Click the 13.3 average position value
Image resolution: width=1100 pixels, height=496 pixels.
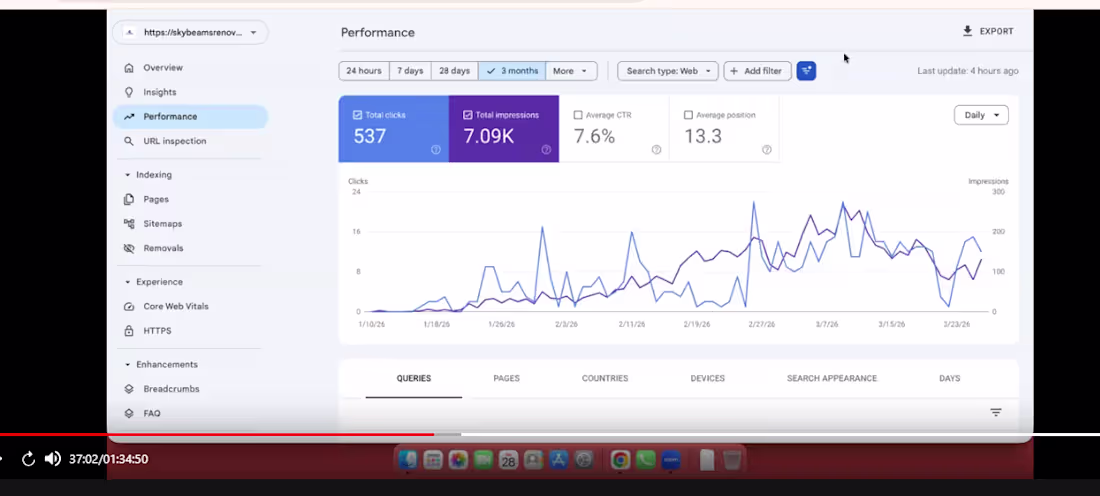[x=703, y=136]
